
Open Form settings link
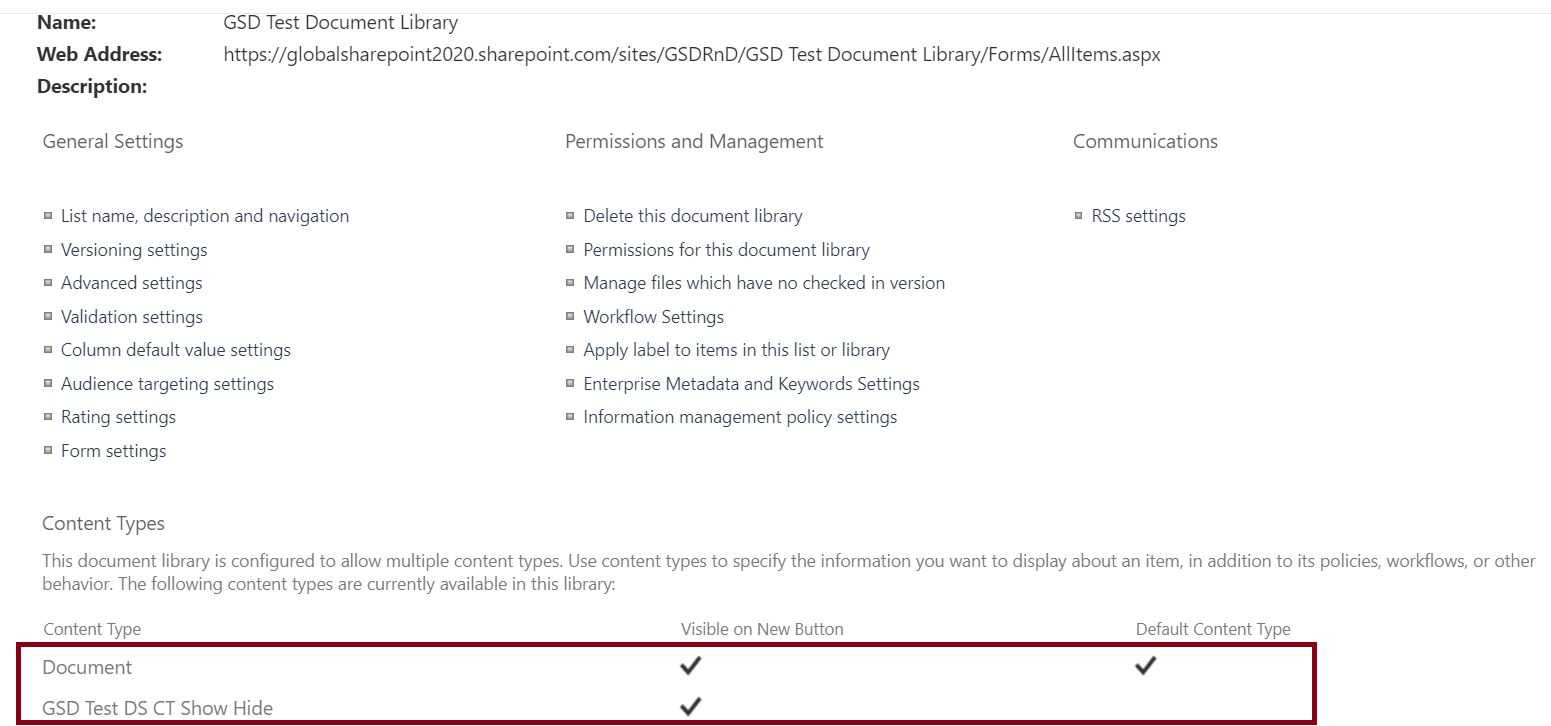[114, 451]
